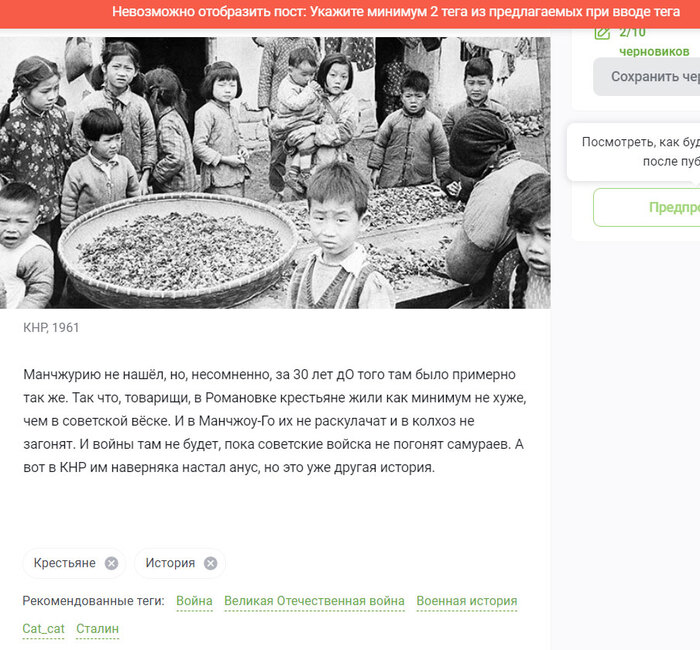700x650 pixels.
Task: Add recommended tag Cat_cat
Action: [43, 629]
